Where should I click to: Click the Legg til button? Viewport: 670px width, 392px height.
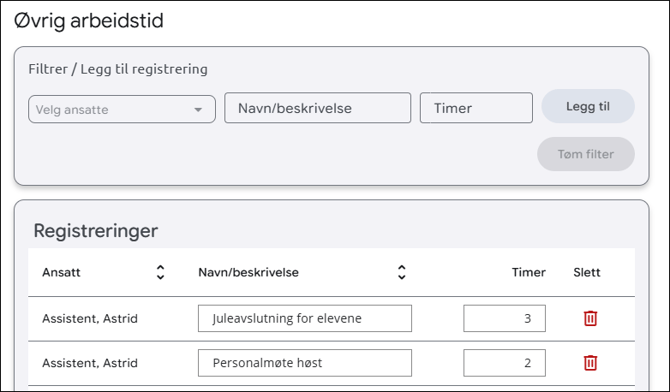pyautogui.click(x=588, y=106)
